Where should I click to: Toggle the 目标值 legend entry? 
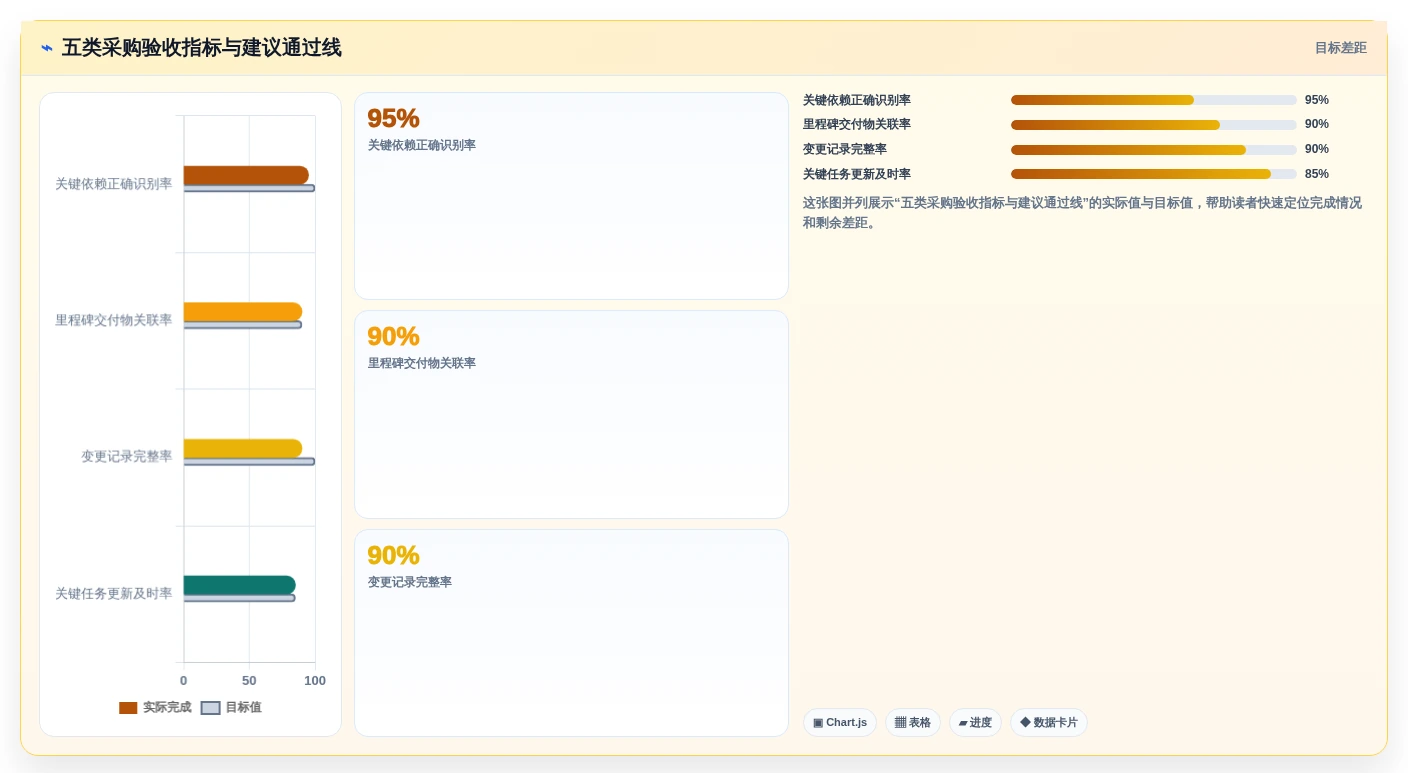(x=231, y=707)
